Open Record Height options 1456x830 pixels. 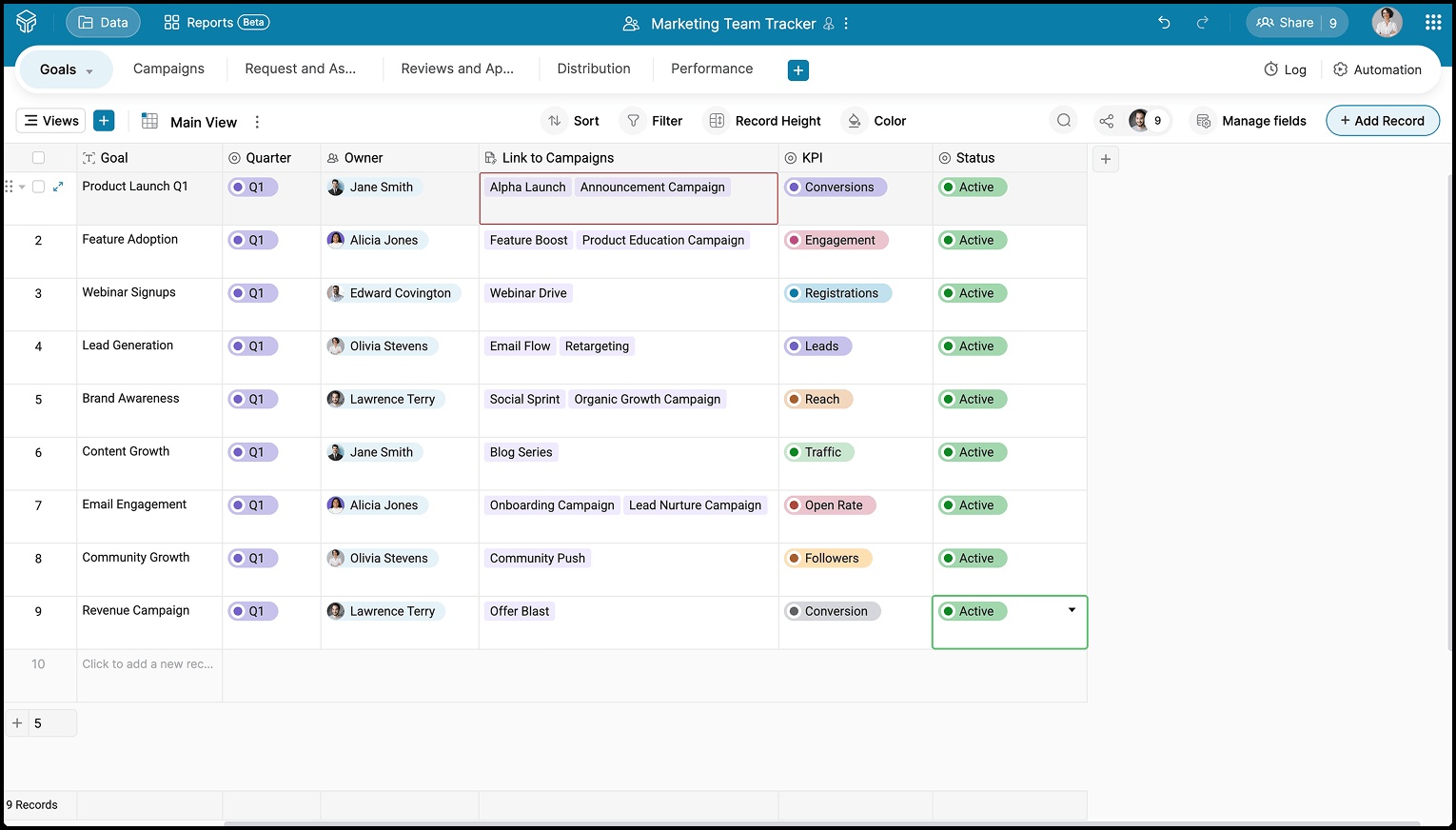click(764, 121)
